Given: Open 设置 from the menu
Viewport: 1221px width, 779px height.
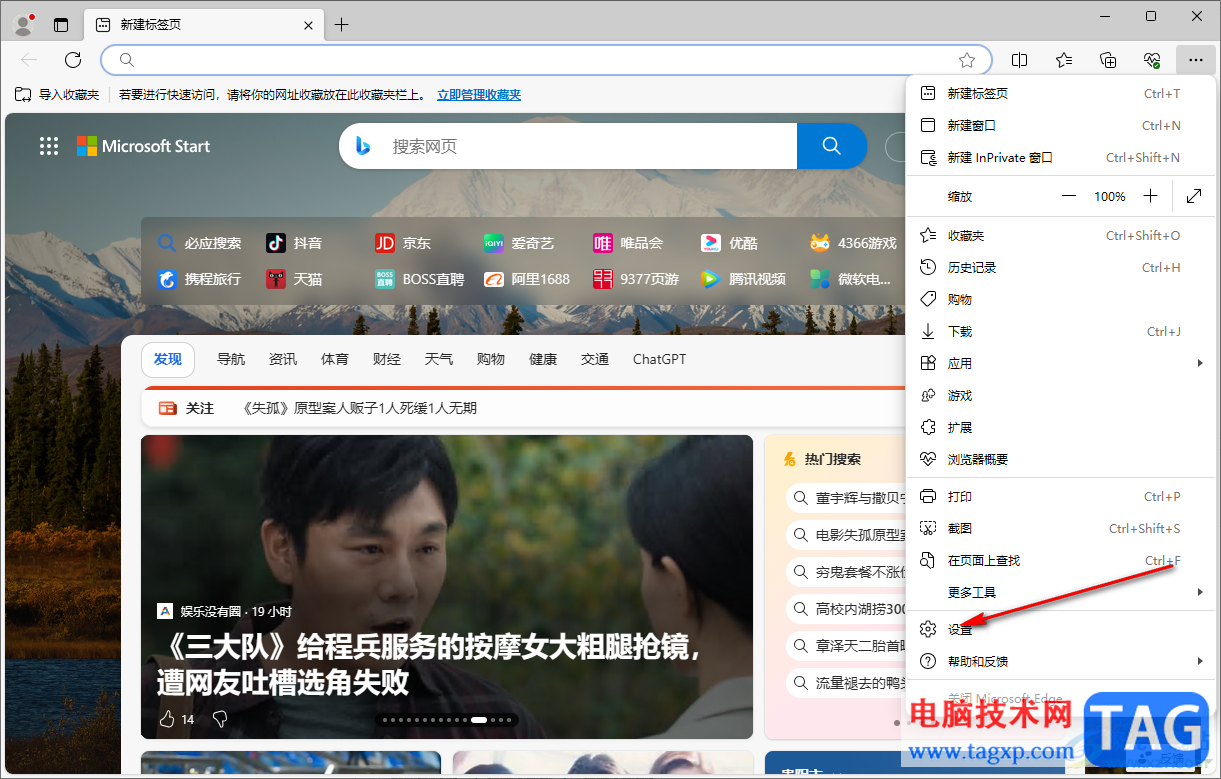Looking at the screenshot, I should [1062, 629].
